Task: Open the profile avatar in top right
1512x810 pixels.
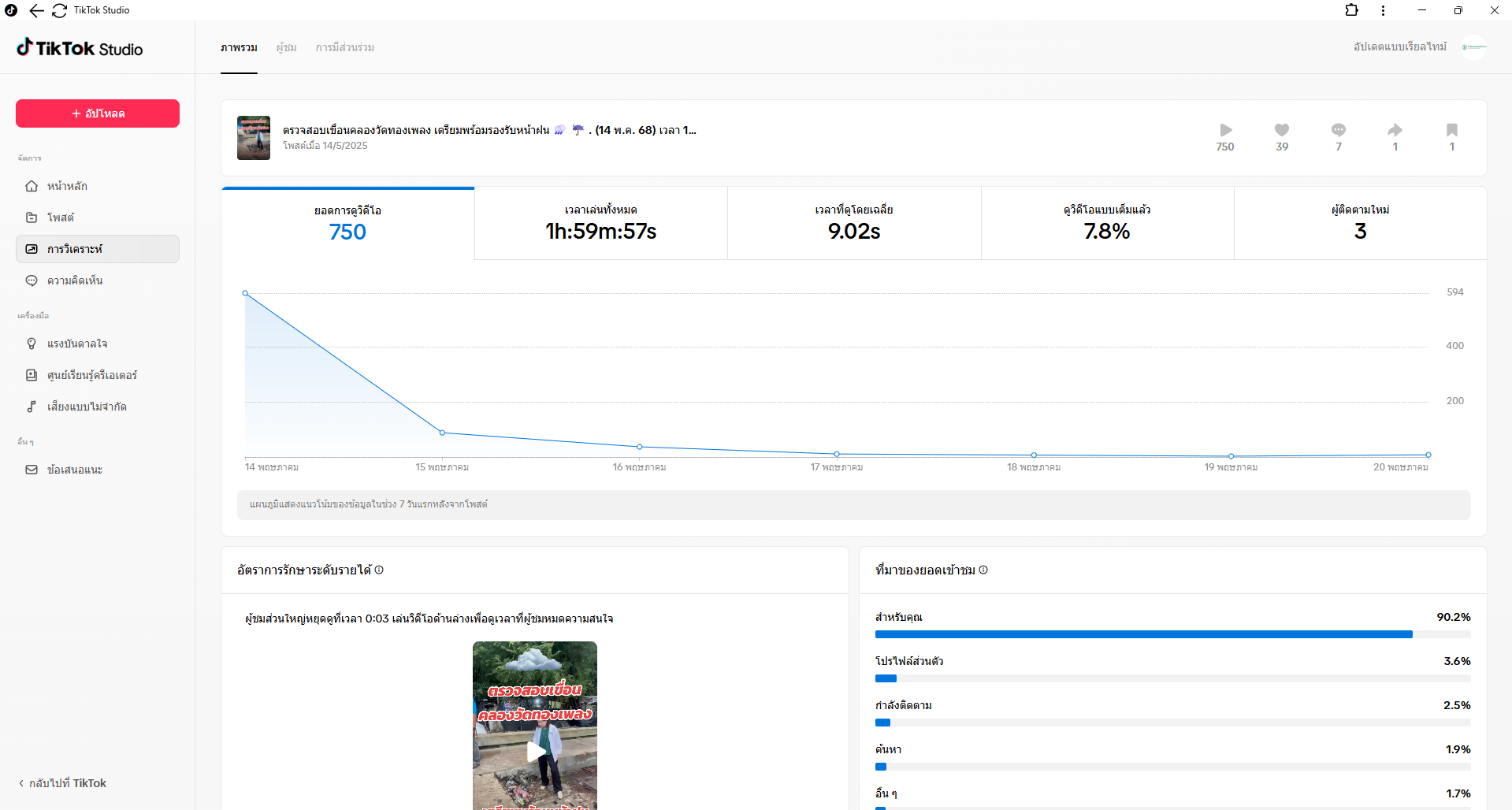Action: pyautogui.click(x=1473, y=47)
